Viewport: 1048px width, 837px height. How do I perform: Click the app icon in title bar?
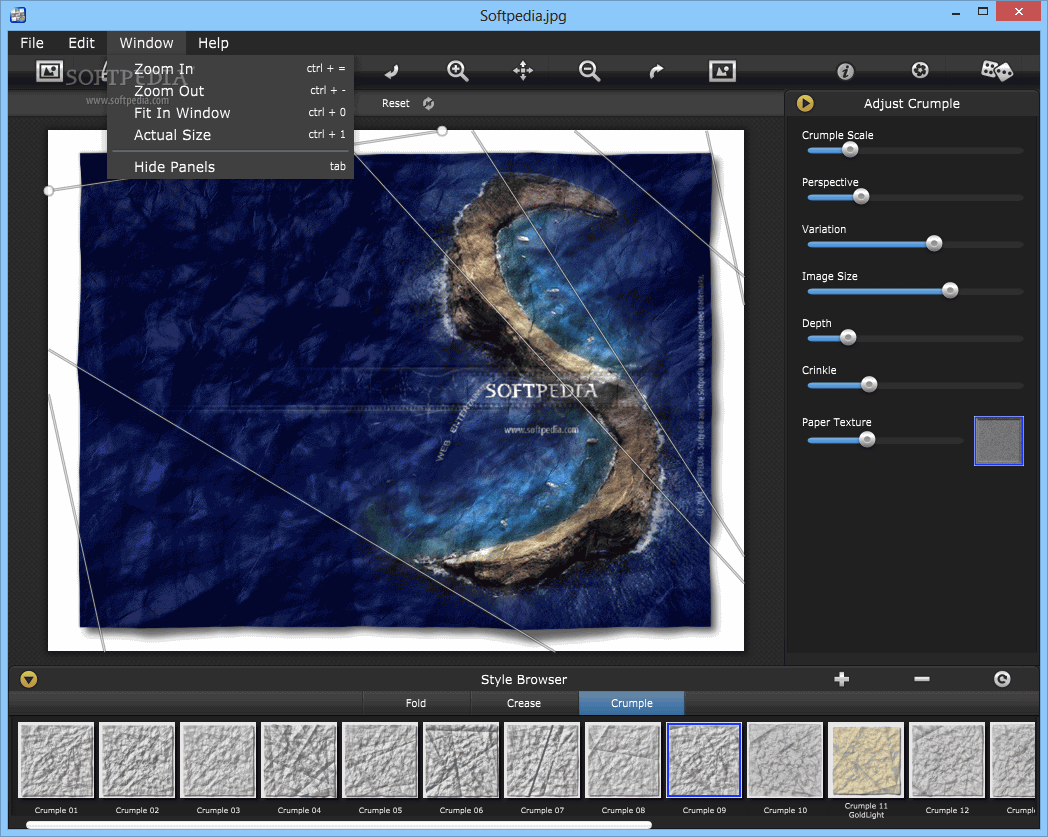pyautogui.click(x=18, y=14)
